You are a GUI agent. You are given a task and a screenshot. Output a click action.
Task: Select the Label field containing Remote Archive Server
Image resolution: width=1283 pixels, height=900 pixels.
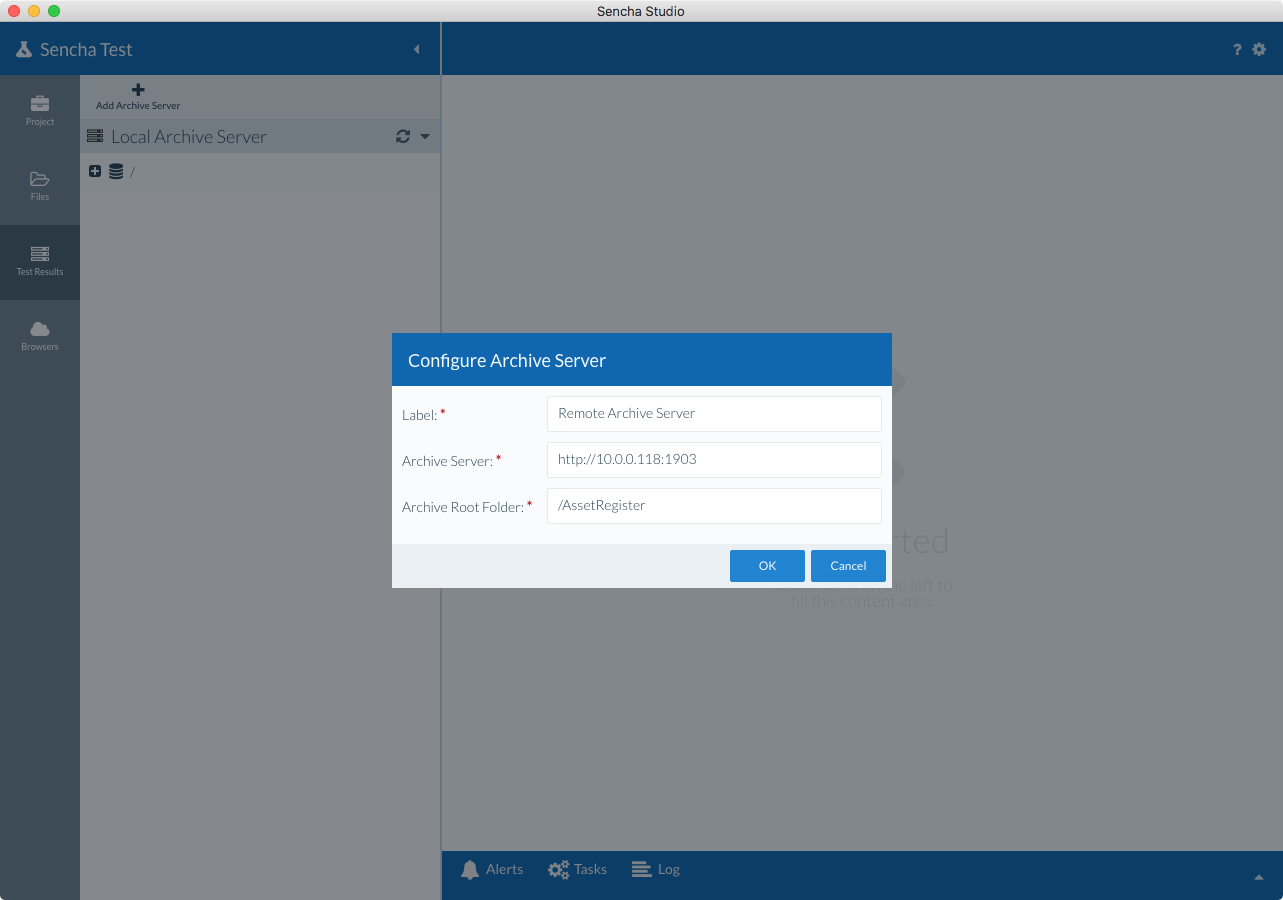[713, 413]
